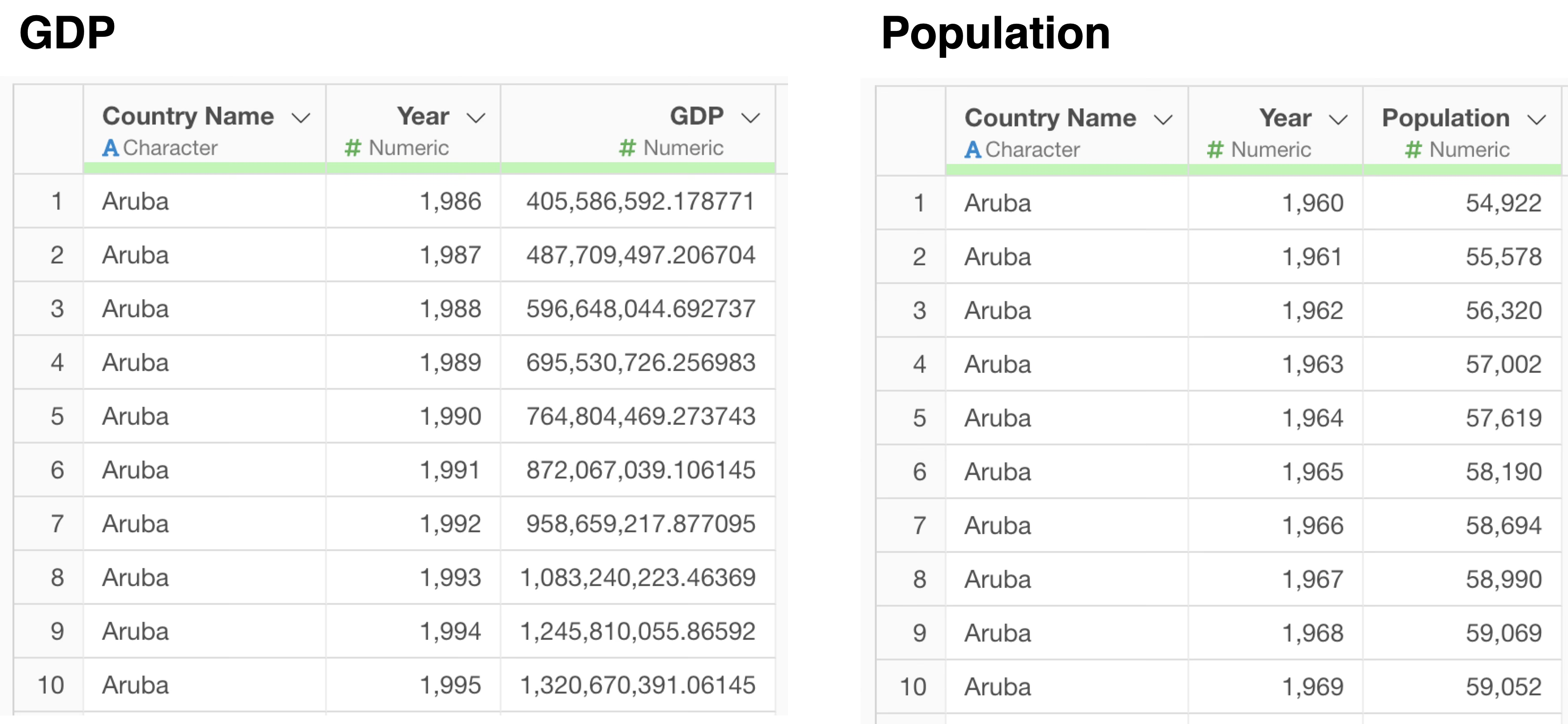This screenshot has width=1568, height=724.
Task: Click Numeric hash icon under GDP header
Action: click(x=627, y=148)
